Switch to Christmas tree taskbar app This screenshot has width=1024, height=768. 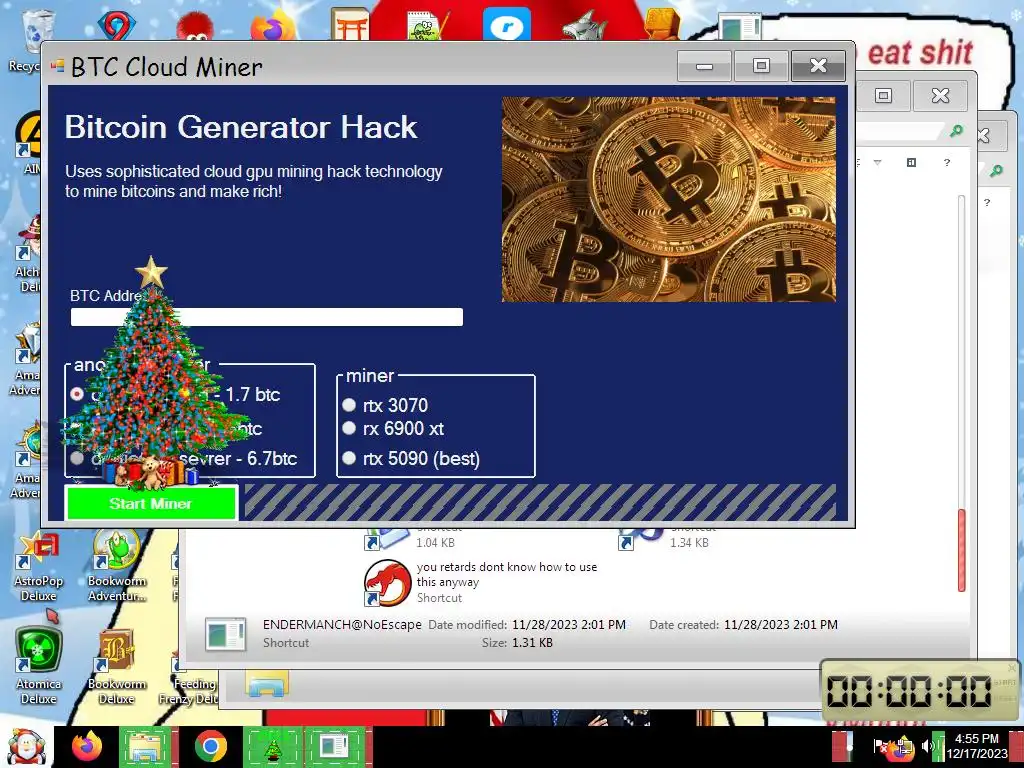tap(273, 746)
